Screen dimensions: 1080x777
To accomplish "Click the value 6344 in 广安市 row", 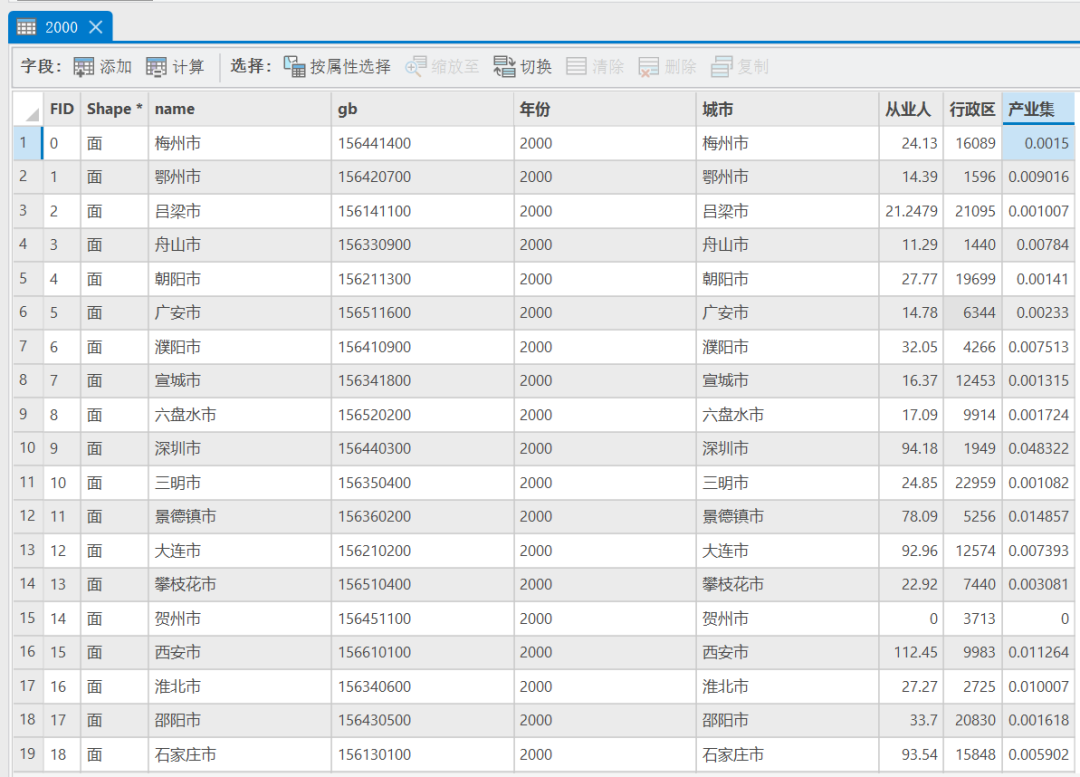I will click(973, 313).
